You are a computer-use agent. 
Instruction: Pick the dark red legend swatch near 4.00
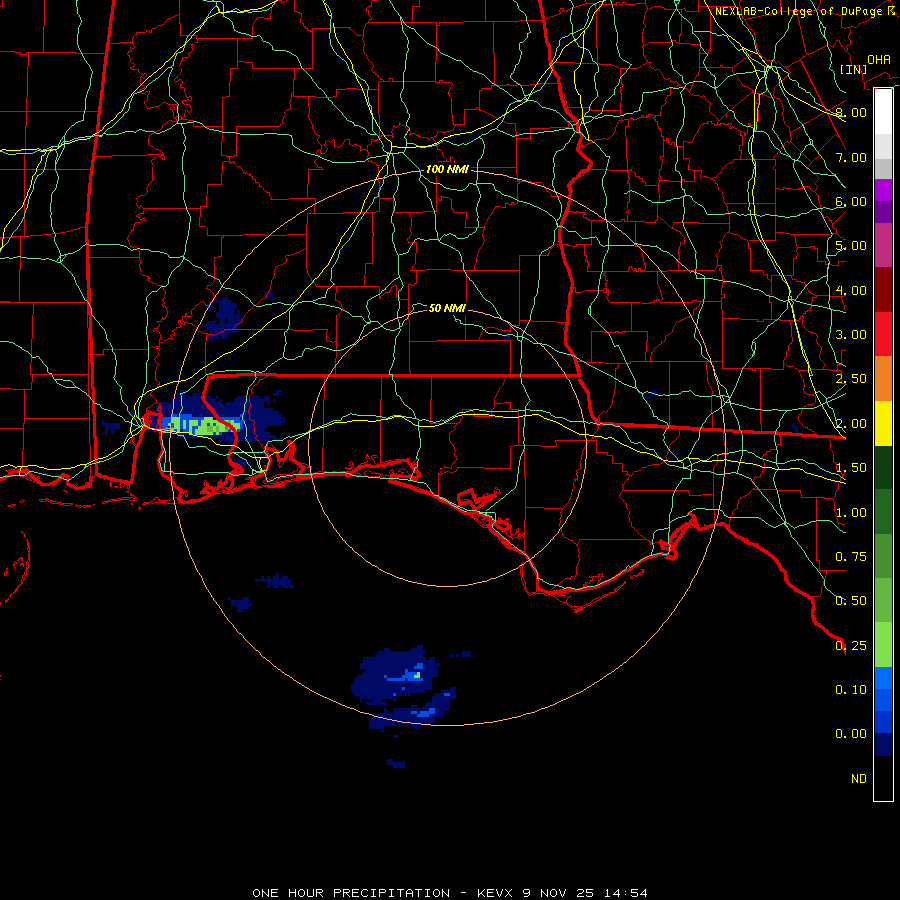(x=883, y=290)
